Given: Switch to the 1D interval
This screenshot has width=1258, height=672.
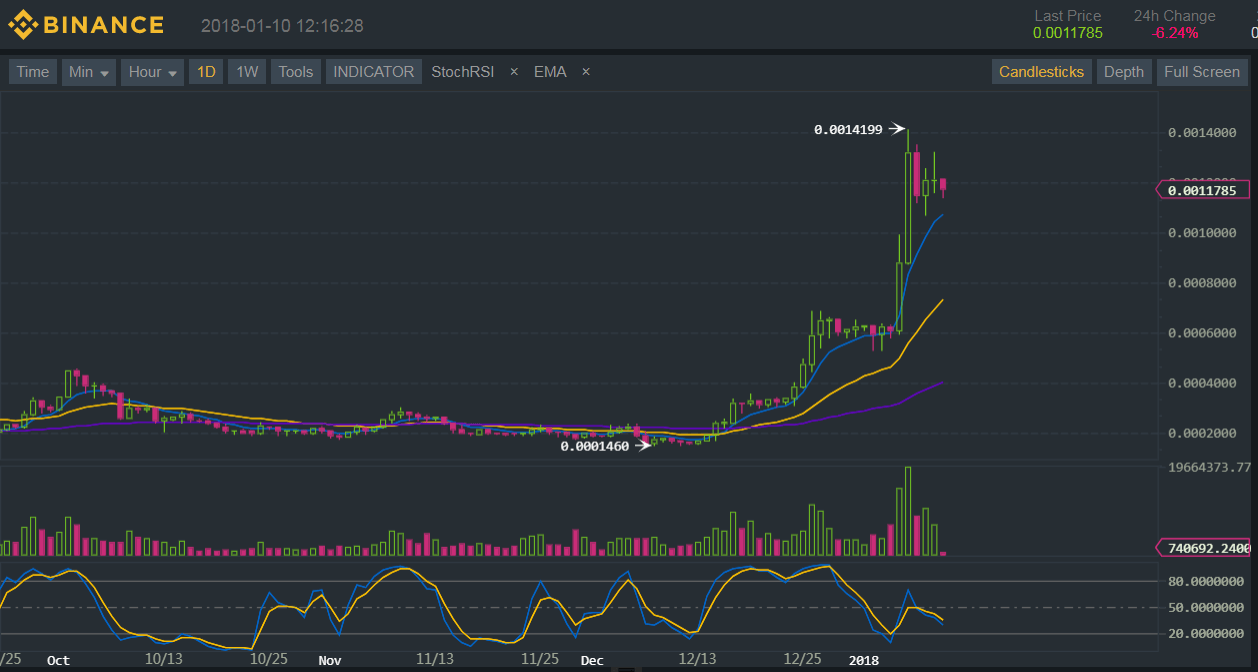Looking at the screenshot, I should pyautogui.click(x=206, y=72).
